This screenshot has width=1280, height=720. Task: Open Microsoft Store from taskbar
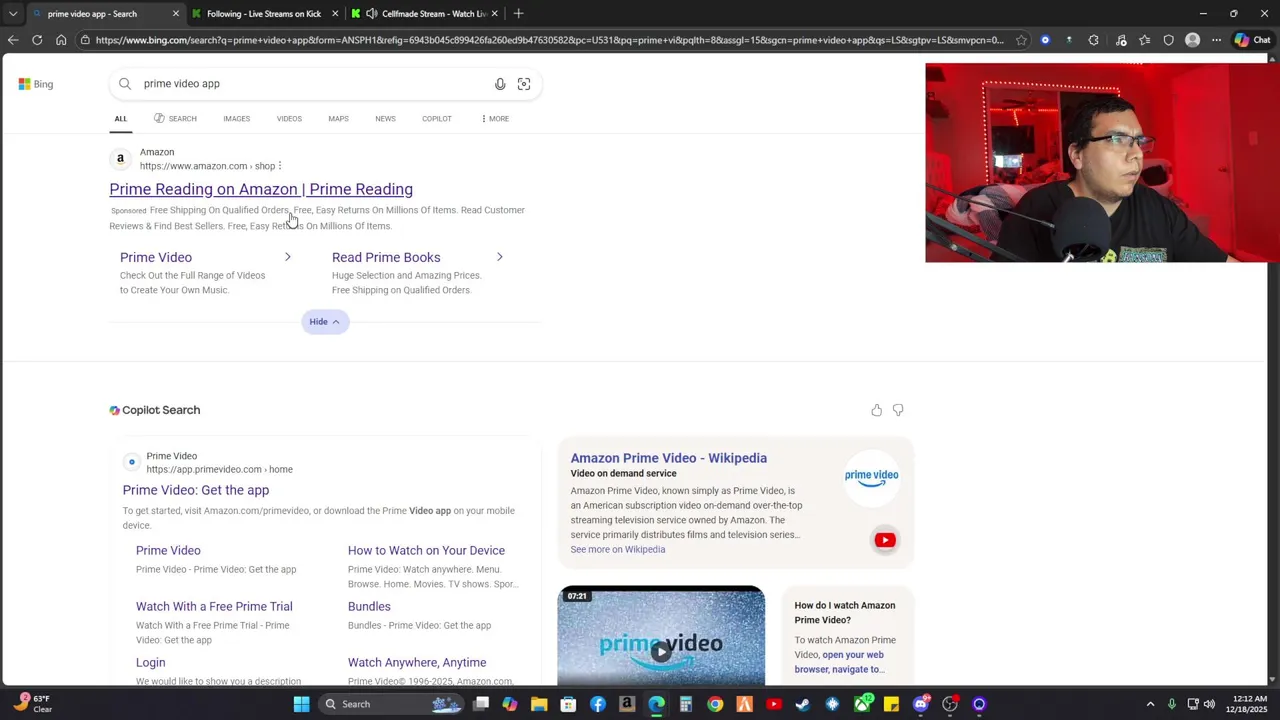(x=568, y=704)
